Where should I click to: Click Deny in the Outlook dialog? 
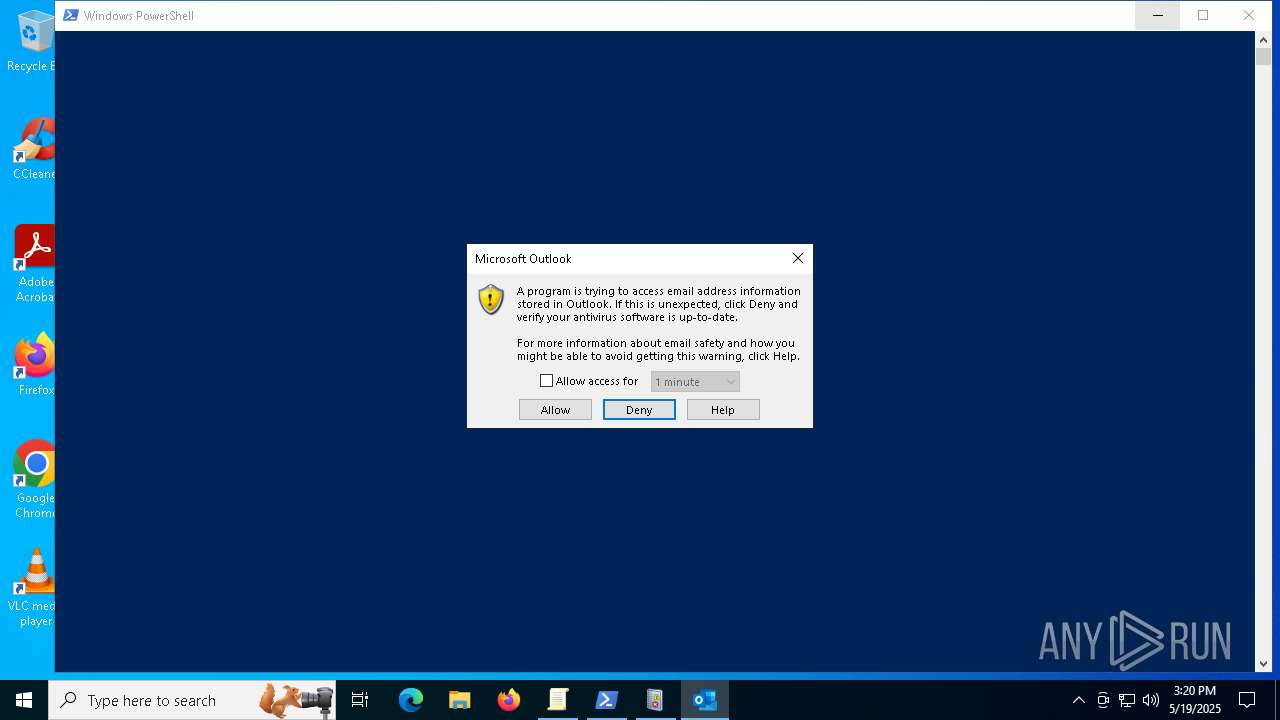[639, 410]
